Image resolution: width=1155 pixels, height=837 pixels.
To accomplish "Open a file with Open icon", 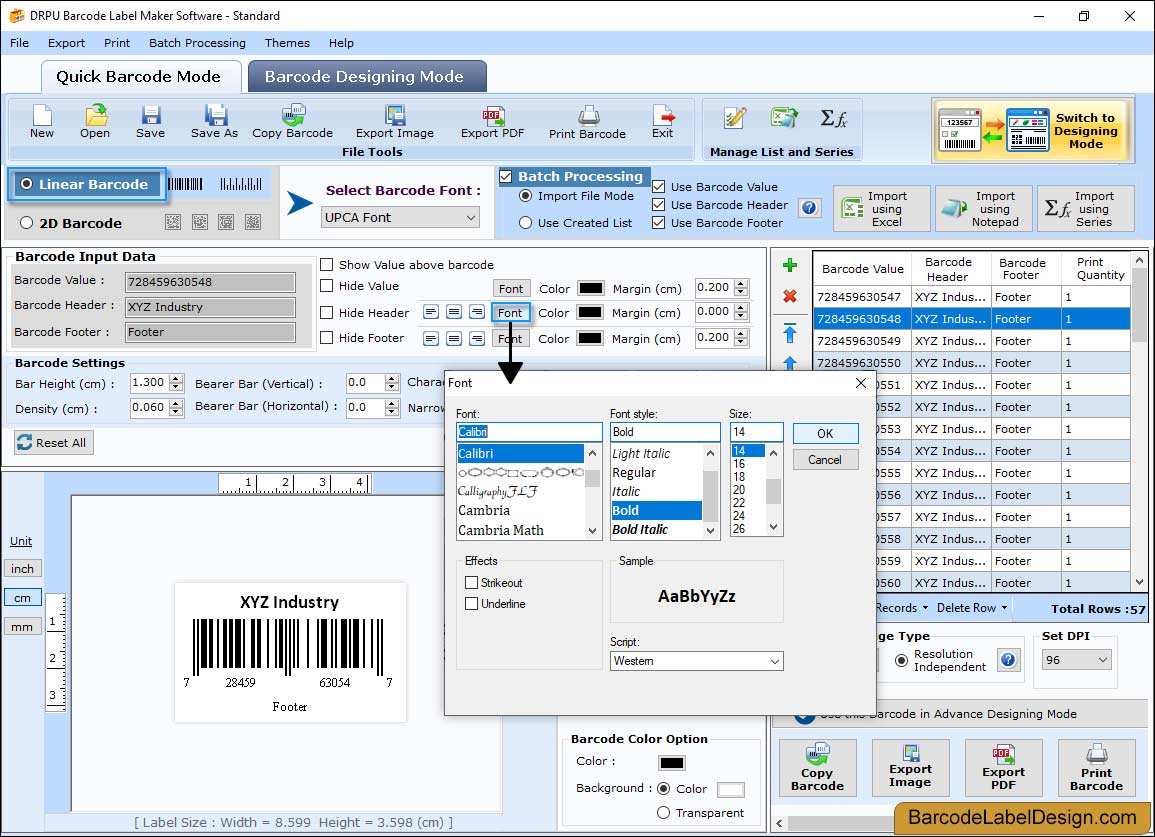I will (95, 122).
